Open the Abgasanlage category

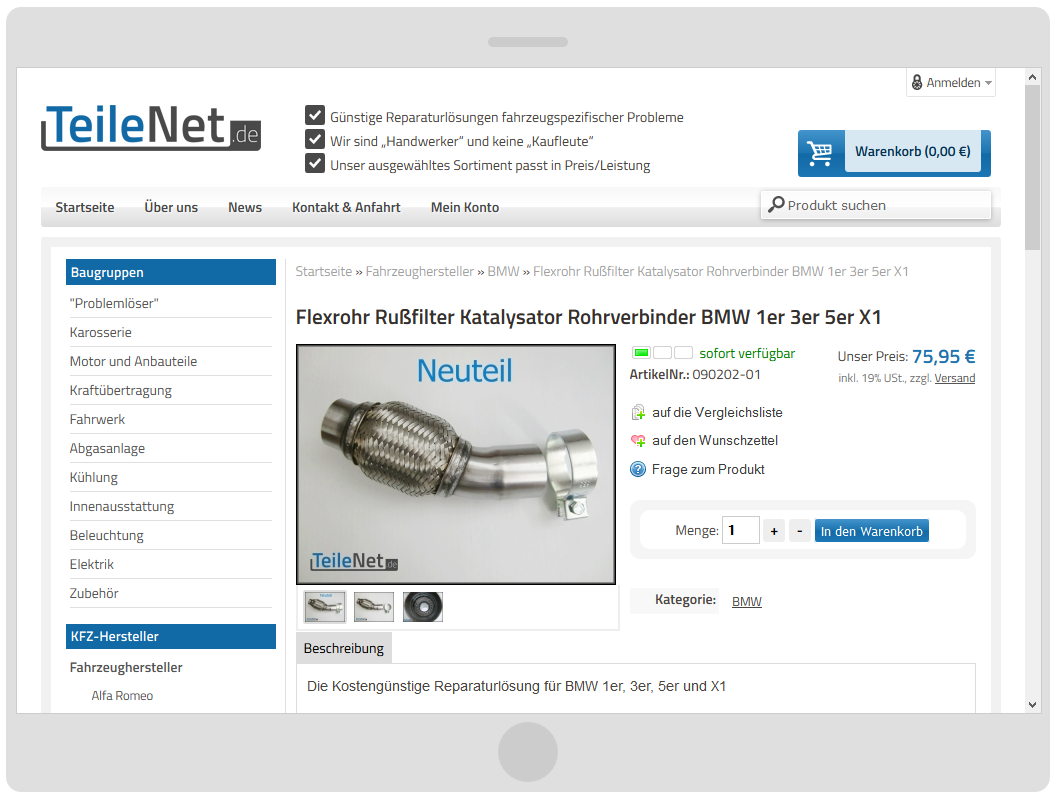(x=107, y=448)
